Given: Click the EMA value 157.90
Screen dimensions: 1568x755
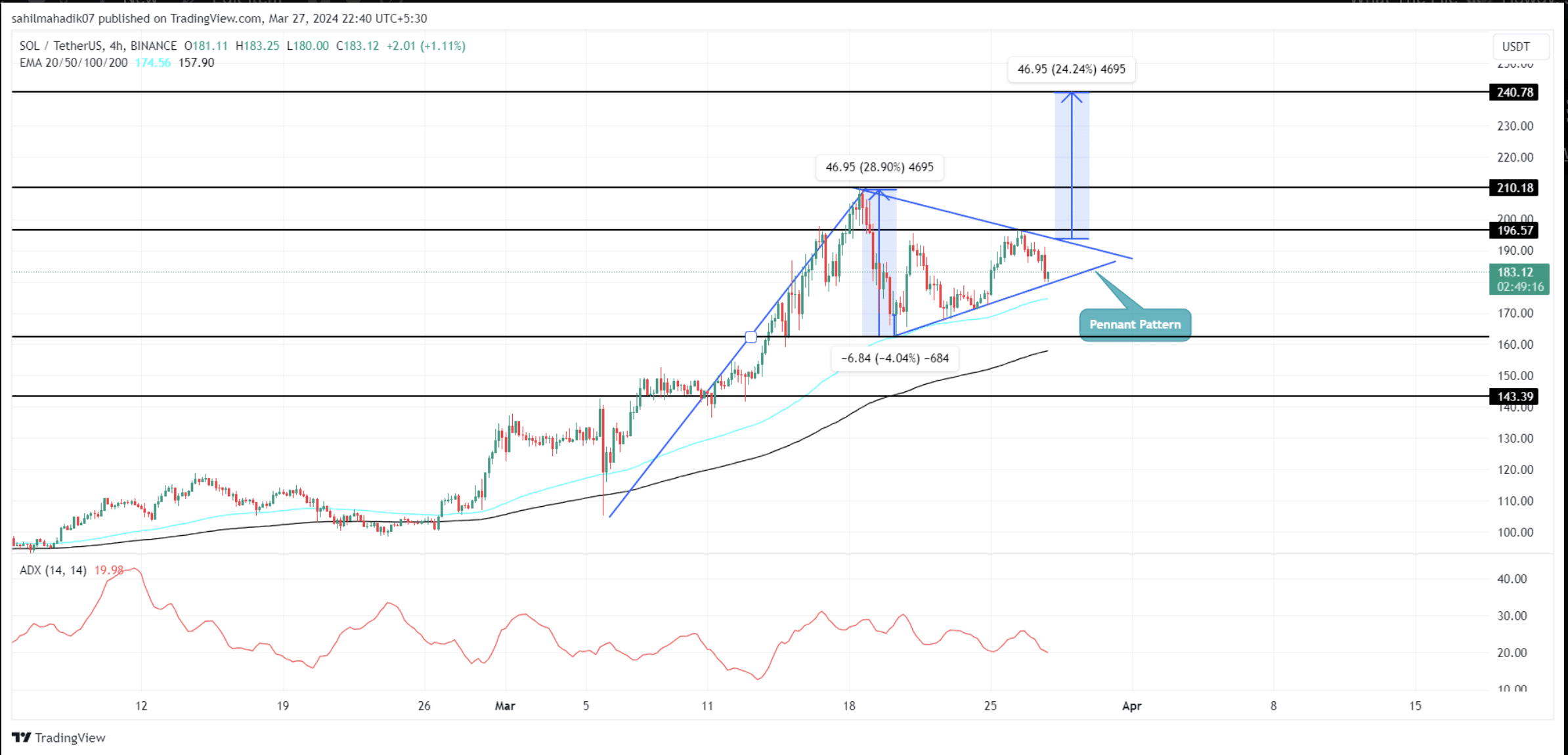Looking at the screenshot, I should [196, 63].
